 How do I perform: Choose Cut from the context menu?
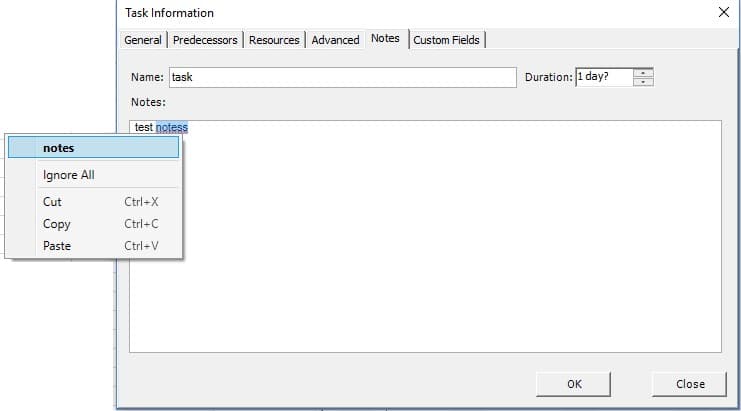pos(94,202)
